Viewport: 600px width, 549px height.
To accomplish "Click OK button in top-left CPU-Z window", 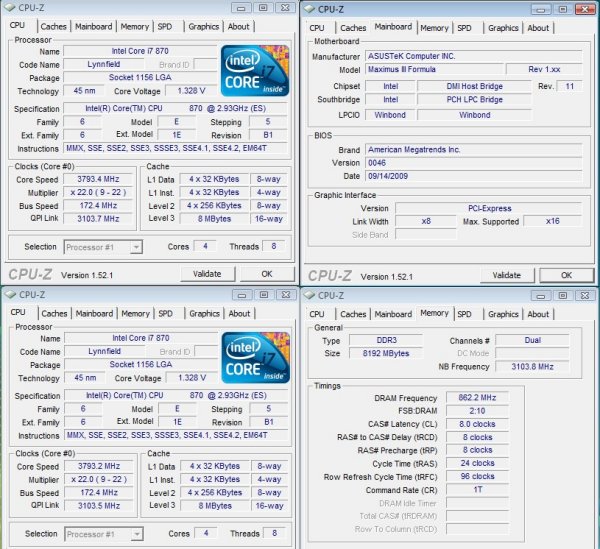I will [267, 274].
